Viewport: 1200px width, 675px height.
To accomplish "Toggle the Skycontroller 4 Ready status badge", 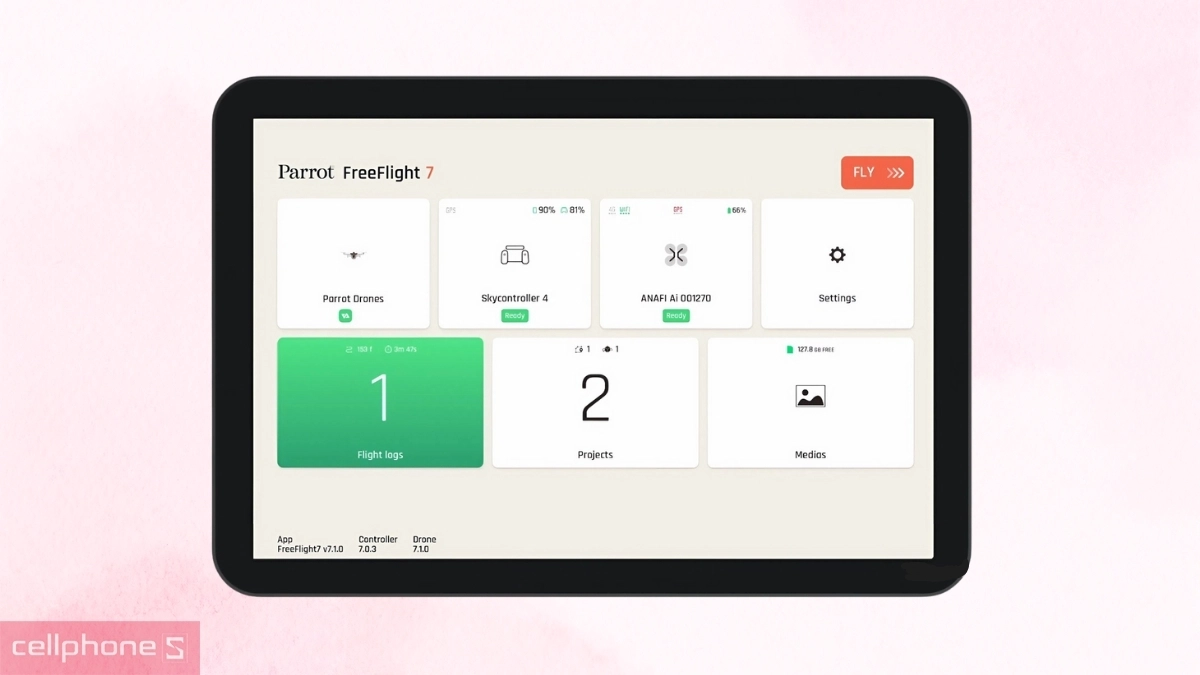I will [514, 315].
